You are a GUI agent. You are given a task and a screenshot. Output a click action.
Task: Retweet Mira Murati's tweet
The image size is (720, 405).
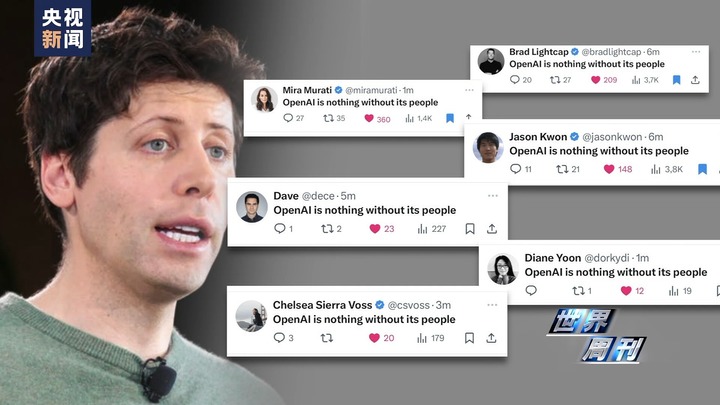coord(328,118)
